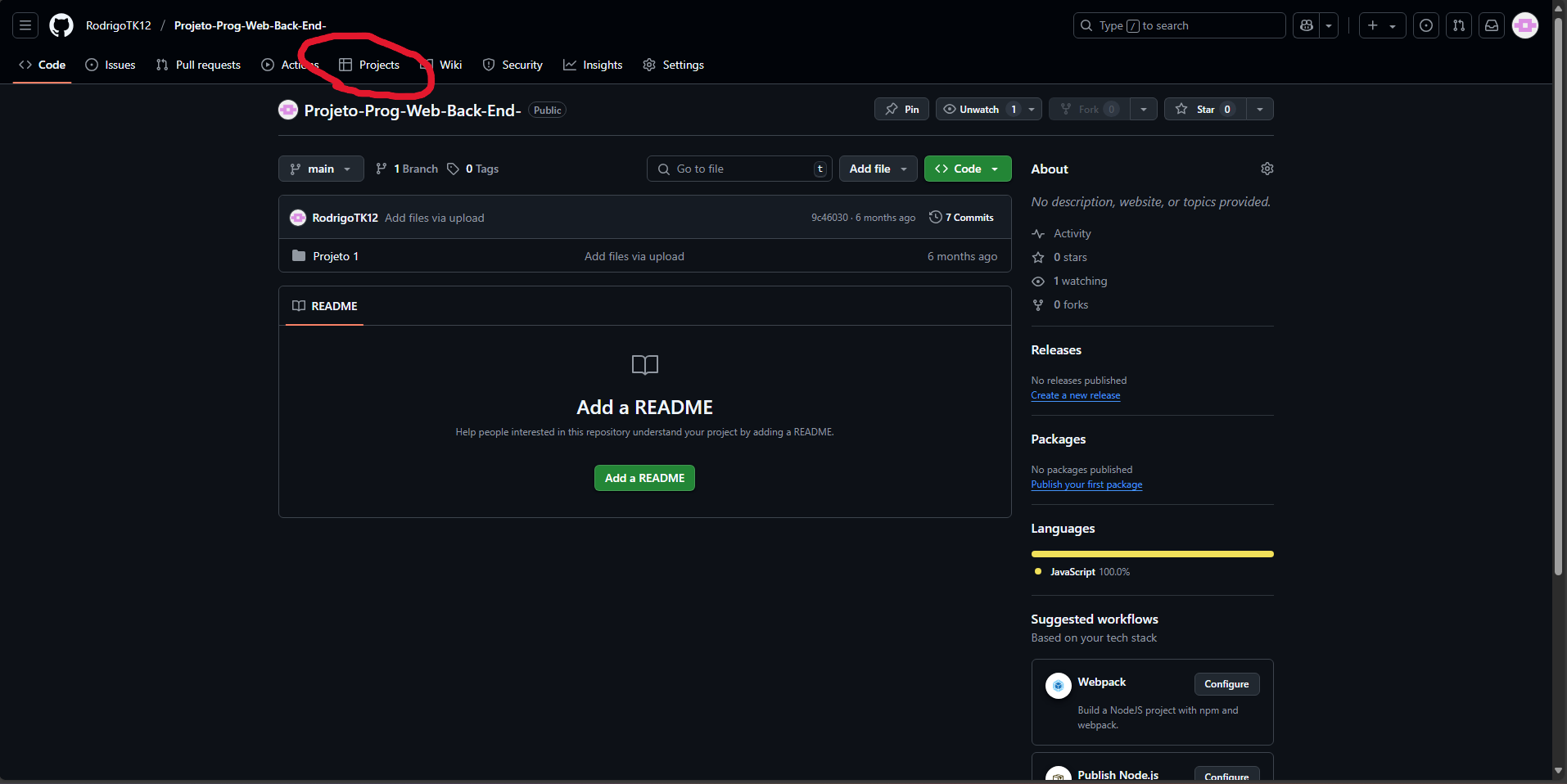
Task: Open the user profile avatar menu
Action: point(1525,25)
